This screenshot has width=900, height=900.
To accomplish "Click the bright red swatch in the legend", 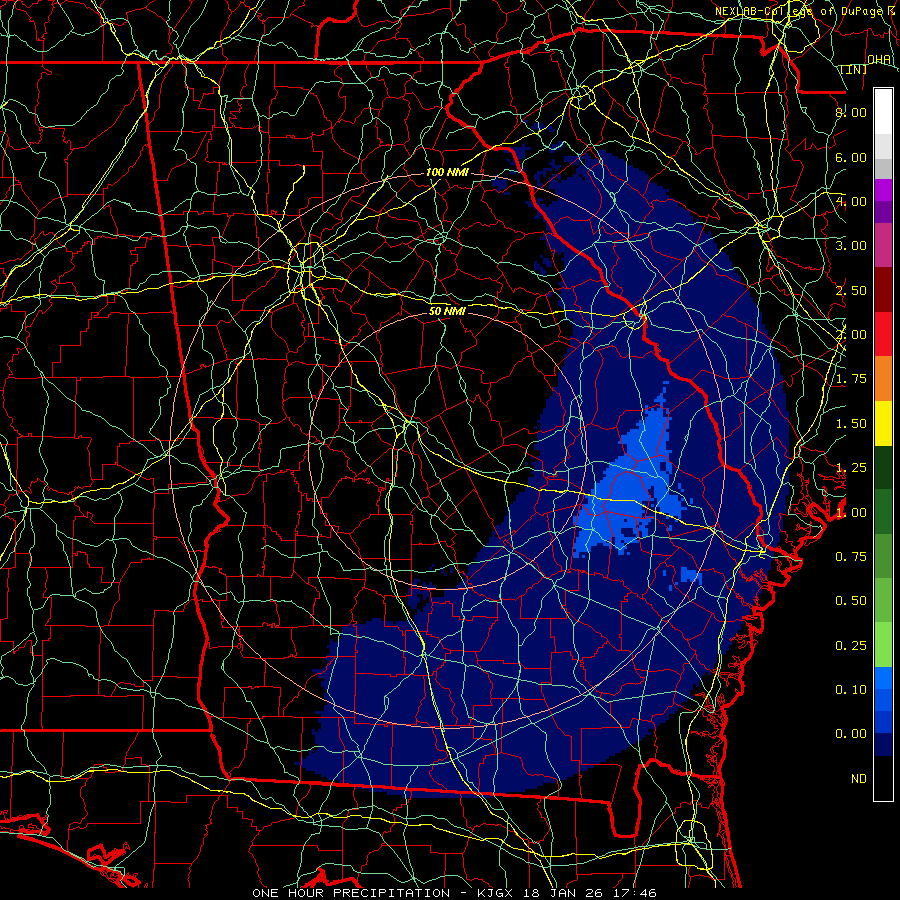I will pos(883,334).
